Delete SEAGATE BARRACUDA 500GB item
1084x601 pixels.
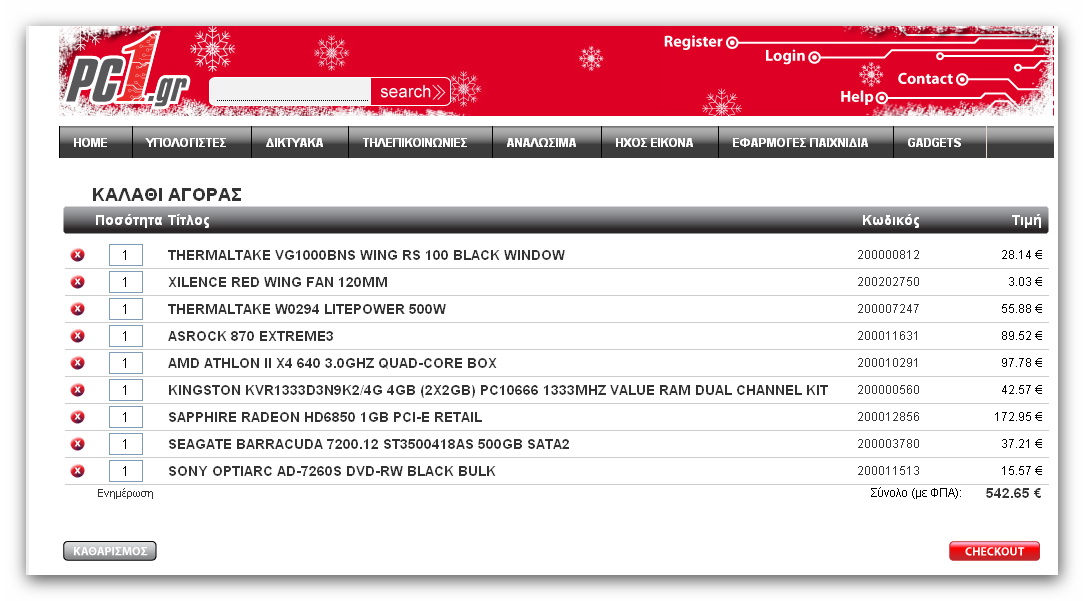(77, 444)
